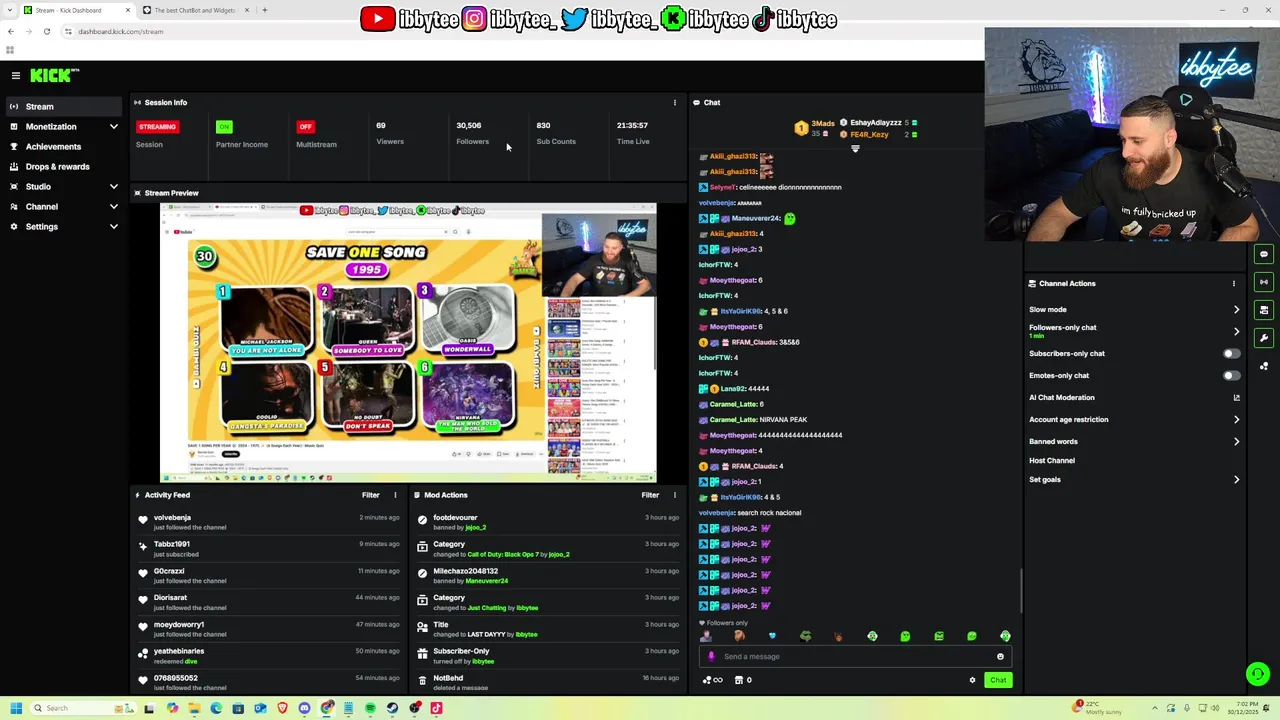Click the red STREAMING status badge
The image size is (1280, 720).
coord(157,127)
